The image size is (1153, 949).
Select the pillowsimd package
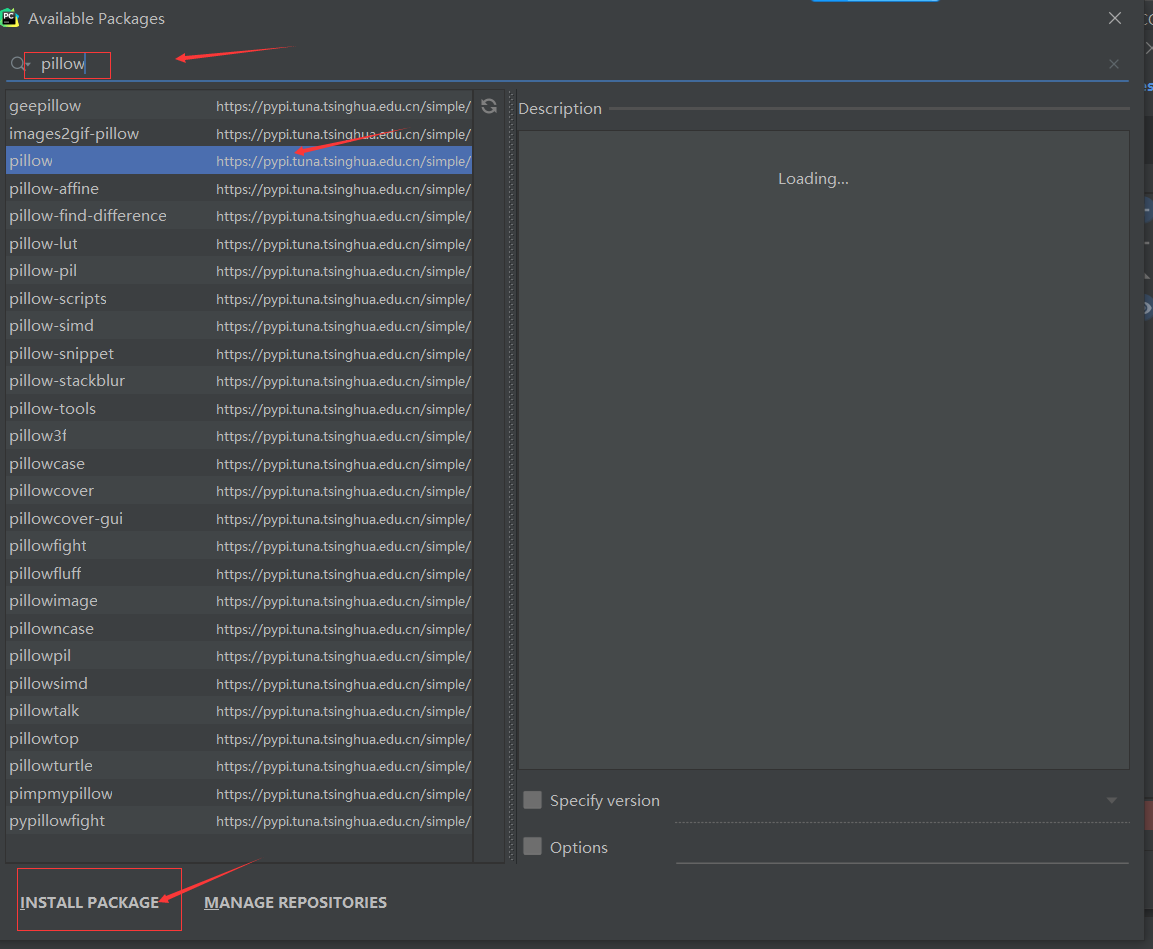(239, 684)
